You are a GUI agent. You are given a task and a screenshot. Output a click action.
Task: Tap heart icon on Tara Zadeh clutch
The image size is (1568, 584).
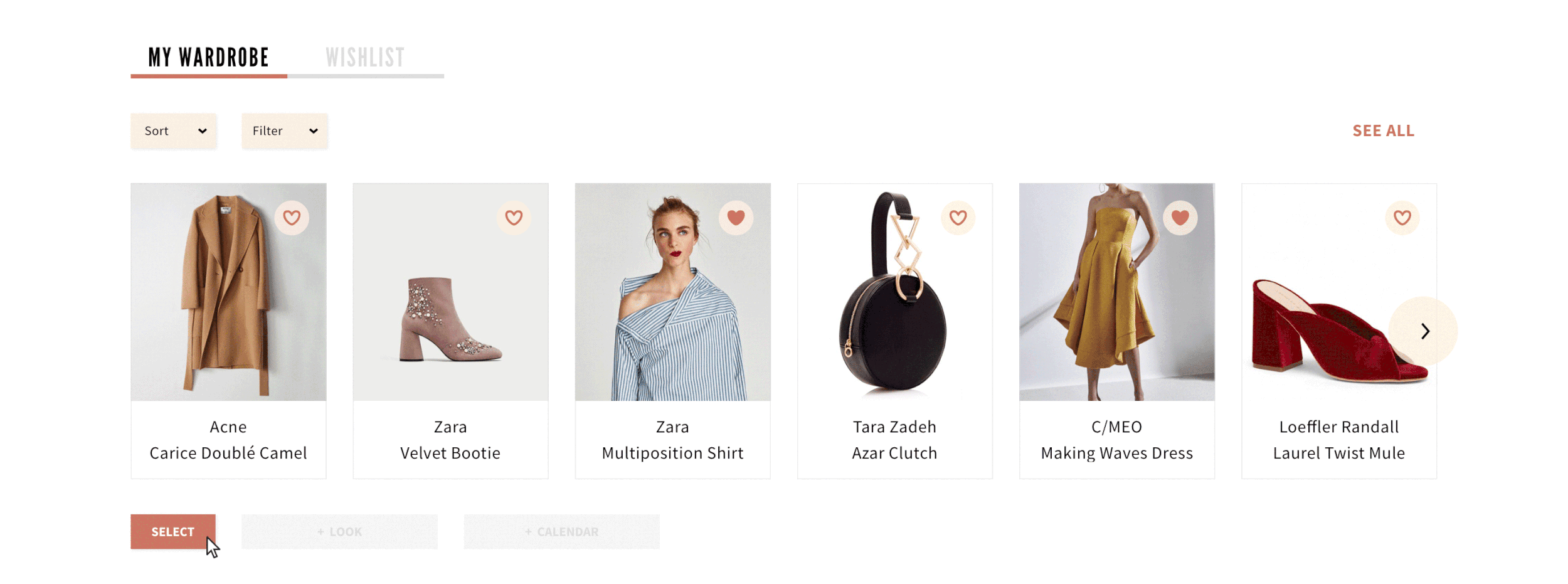click(958, 218)
